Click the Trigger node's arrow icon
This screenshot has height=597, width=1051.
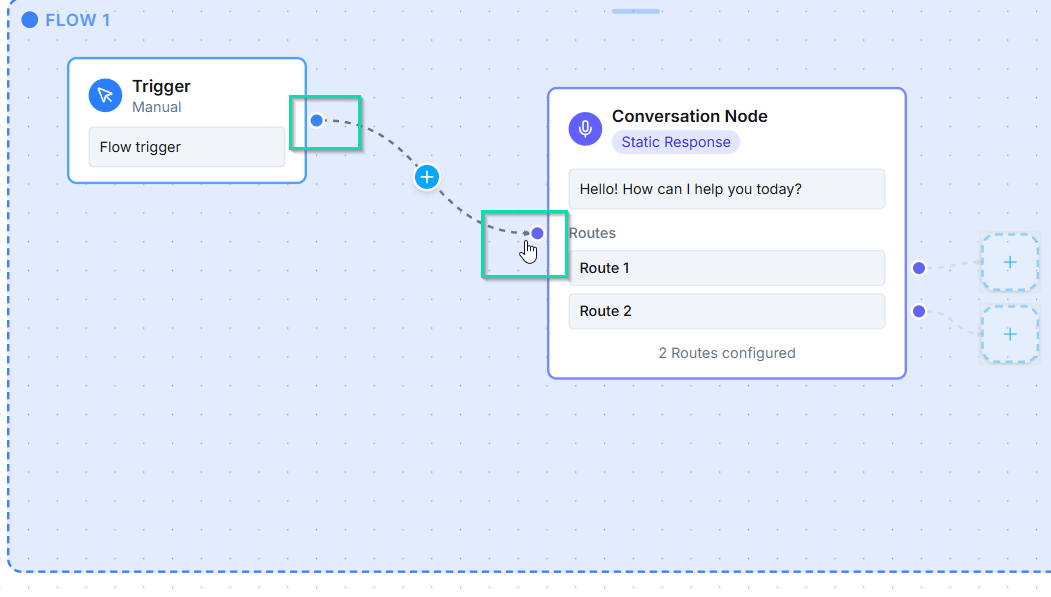[105, 95]
